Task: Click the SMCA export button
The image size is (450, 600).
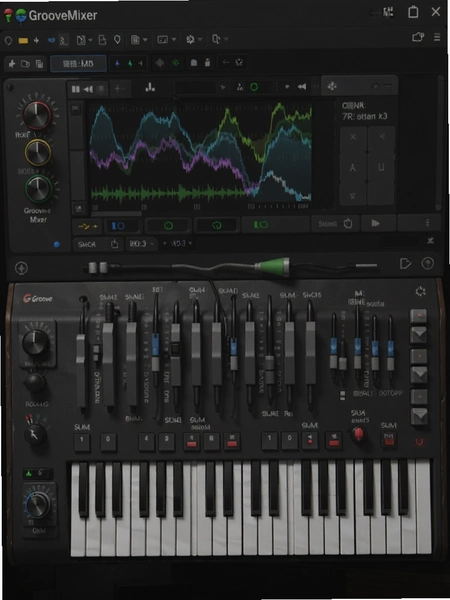Action: click(98, 244)
